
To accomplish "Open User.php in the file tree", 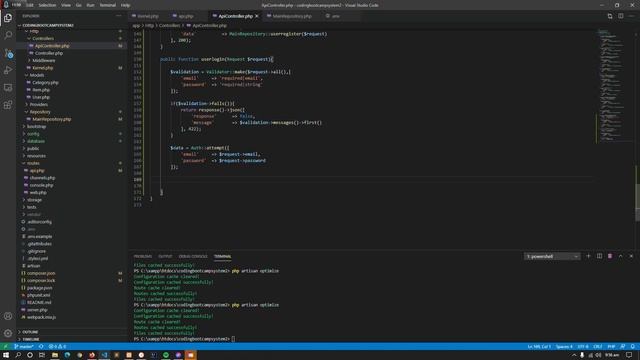I will click(x=41, y=97).
